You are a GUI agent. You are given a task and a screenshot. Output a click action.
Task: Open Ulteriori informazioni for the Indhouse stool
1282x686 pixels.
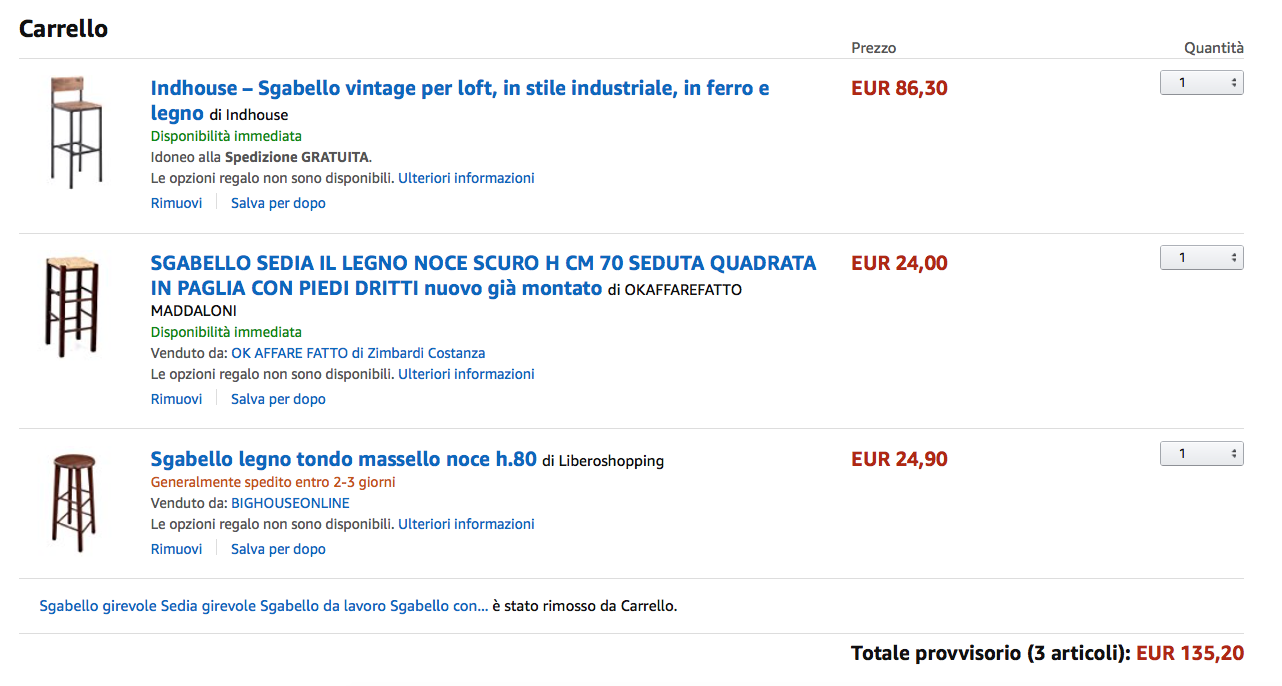466,178
